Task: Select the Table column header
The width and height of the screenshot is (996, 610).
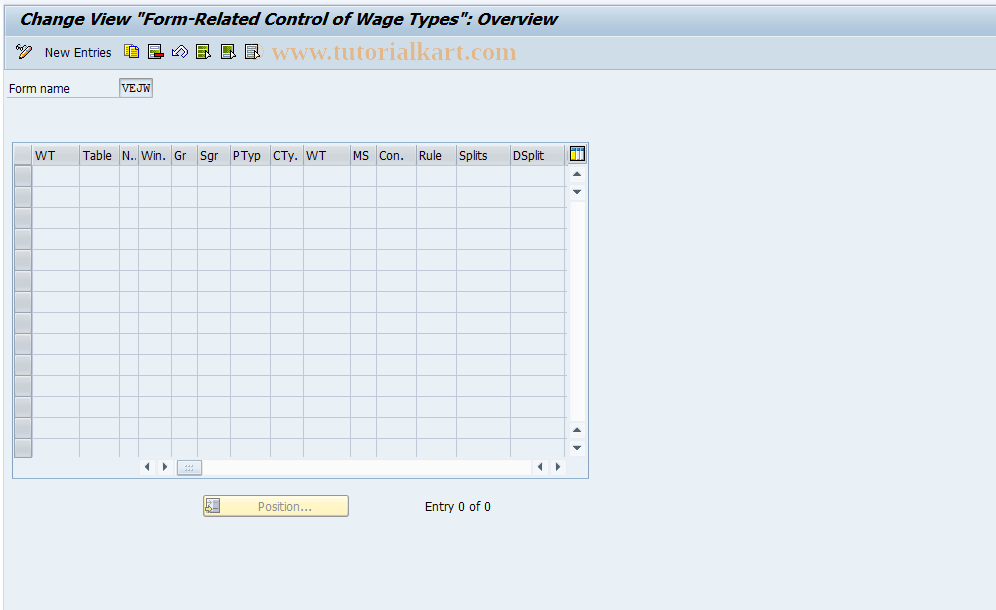Action: (x=100, y=156)
